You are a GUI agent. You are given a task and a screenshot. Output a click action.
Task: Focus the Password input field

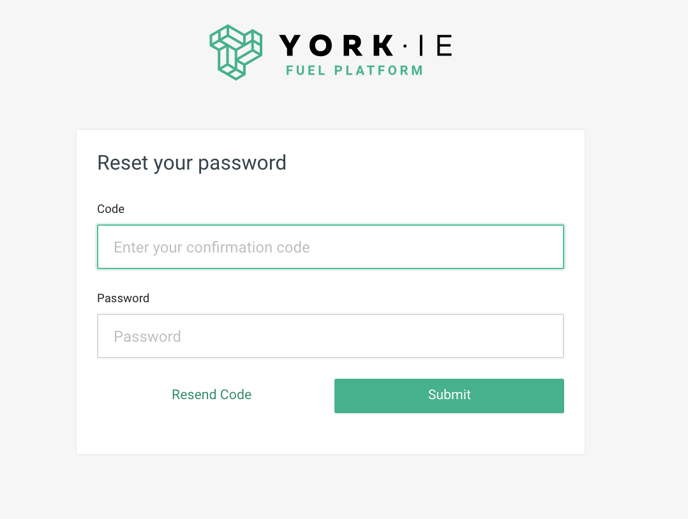pos(330,336)
